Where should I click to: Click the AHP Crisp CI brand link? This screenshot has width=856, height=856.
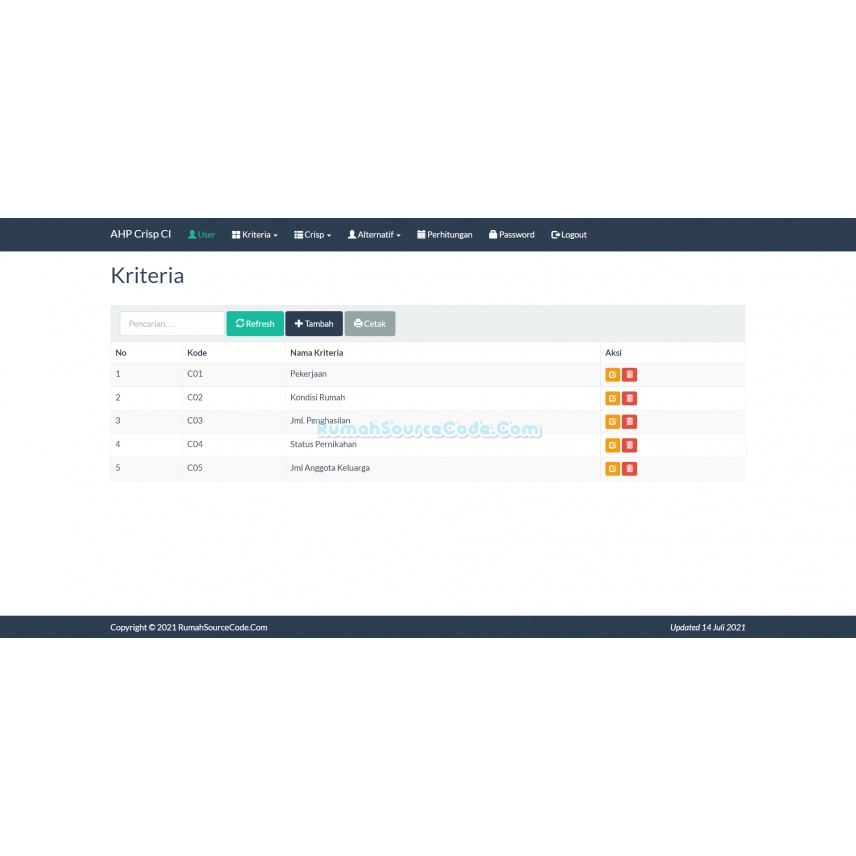pyautogui.click(x=140, y=234)
